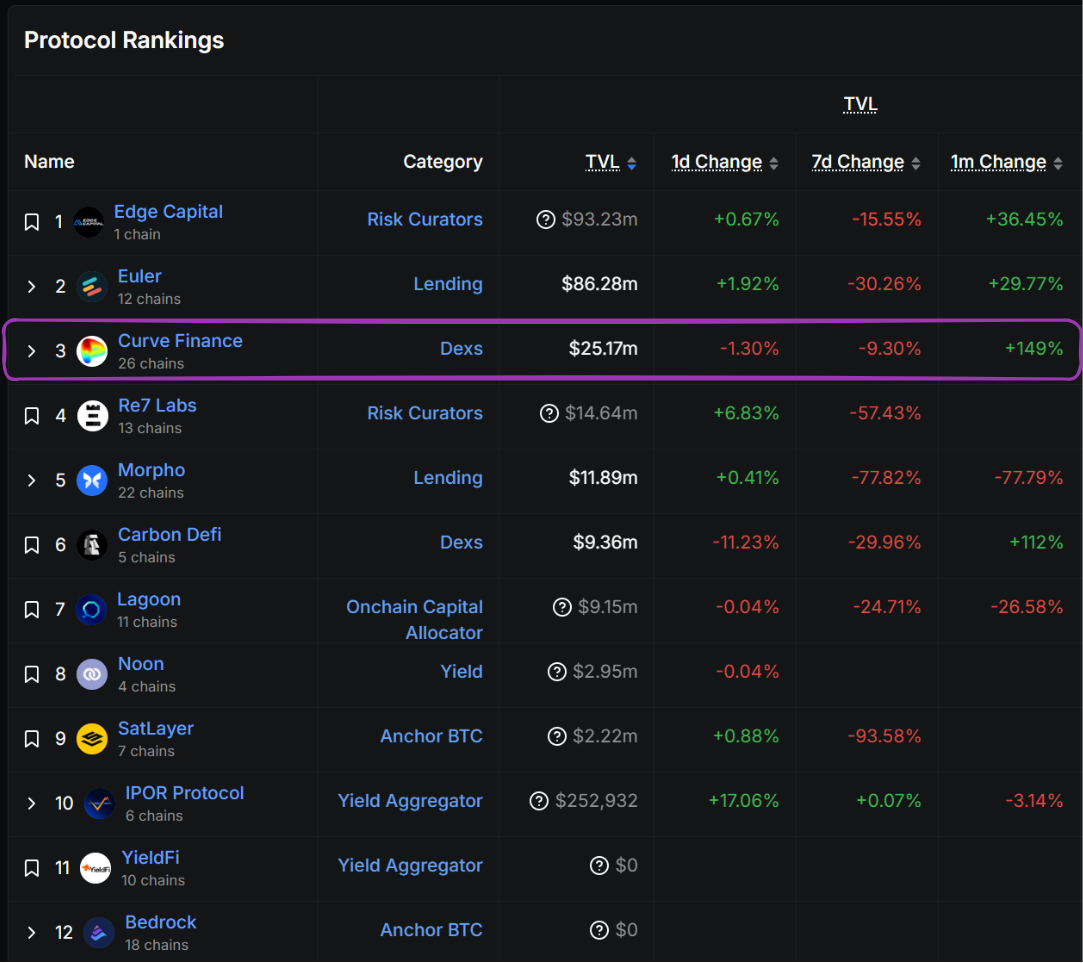Sort table by TVL column

611,162
